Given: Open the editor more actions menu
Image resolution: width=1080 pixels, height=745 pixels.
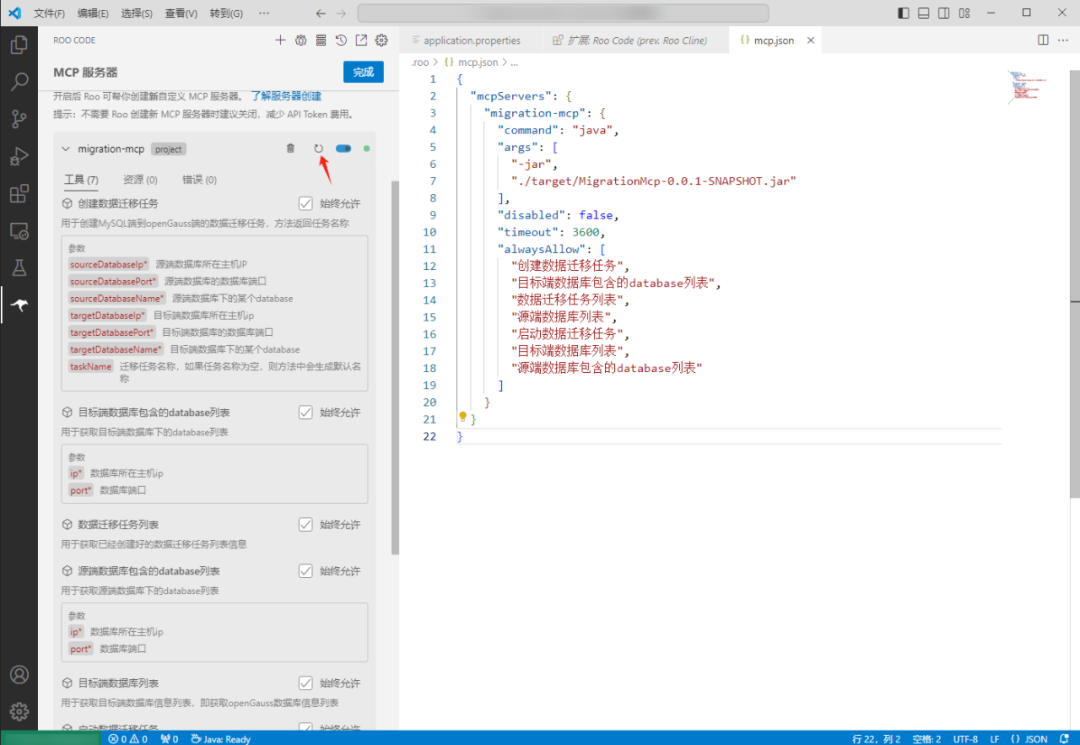Looking at the screenshot, I should 1063,40.
